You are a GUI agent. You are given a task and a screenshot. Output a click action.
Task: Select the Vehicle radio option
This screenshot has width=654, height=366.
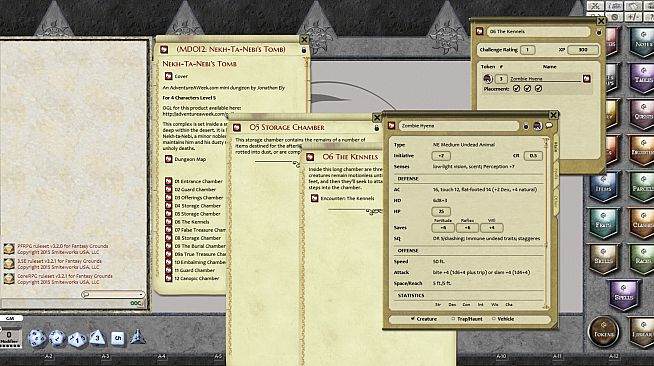503,319
